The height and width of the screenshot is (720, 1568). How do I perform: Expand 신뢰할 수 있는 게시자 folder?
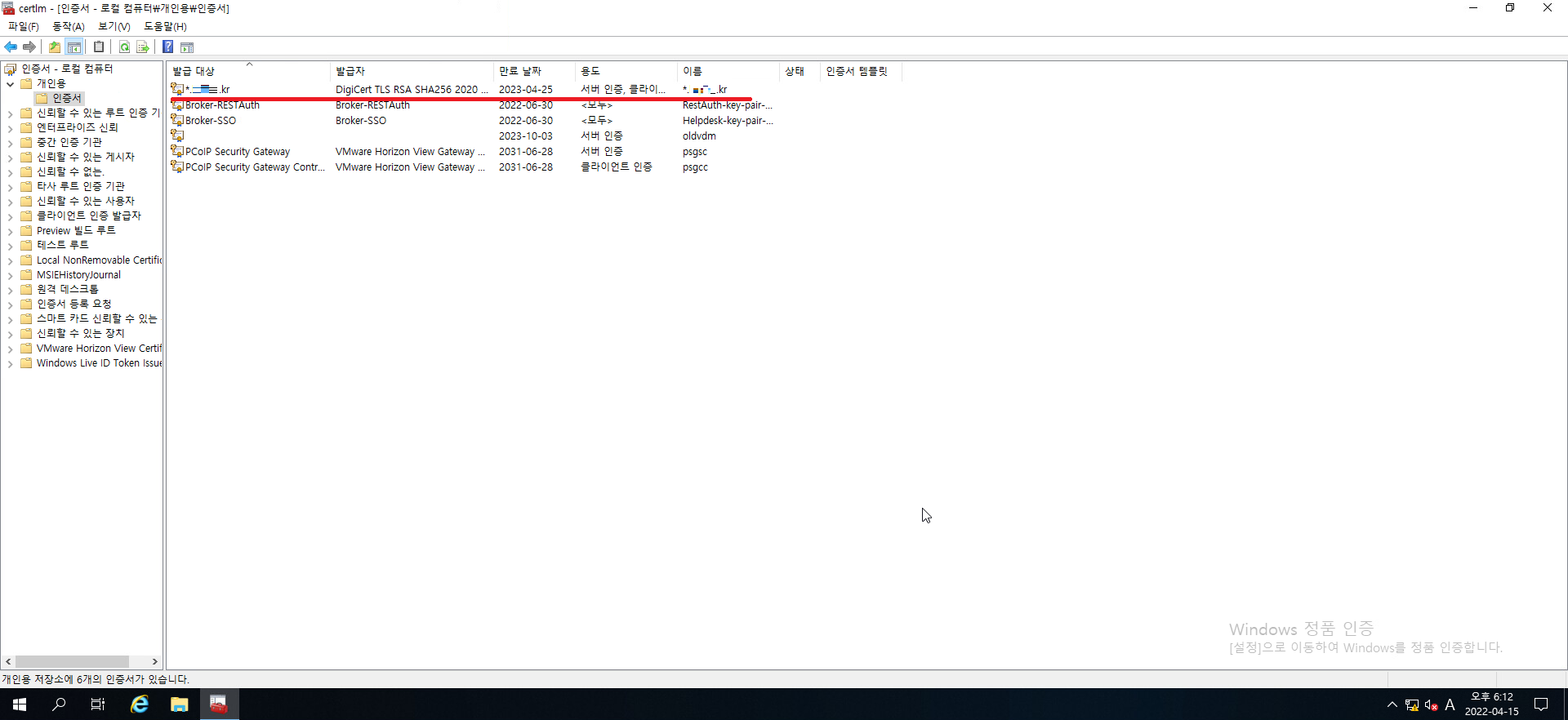[10, 158]
